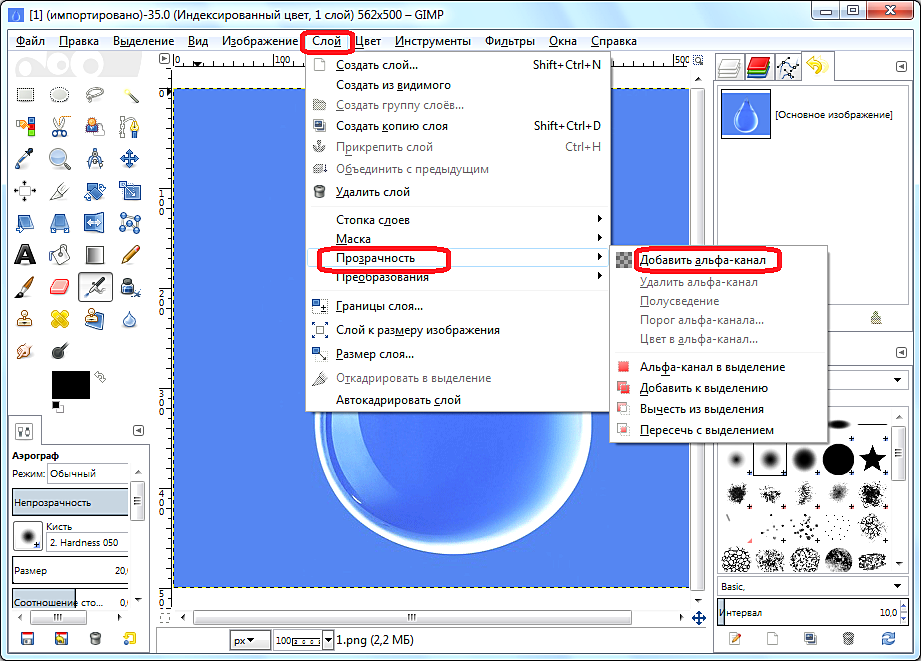Select the Eraser tool
Image resolution: width=921 pixels, height=661 pixels.
coord(59,287)
